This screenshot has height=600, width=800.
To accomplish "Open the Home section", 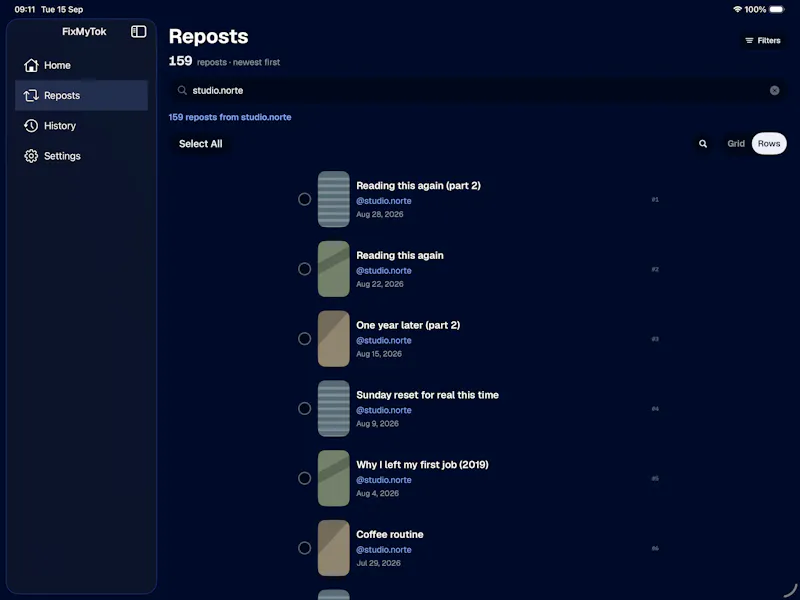I will click(81, 65).
